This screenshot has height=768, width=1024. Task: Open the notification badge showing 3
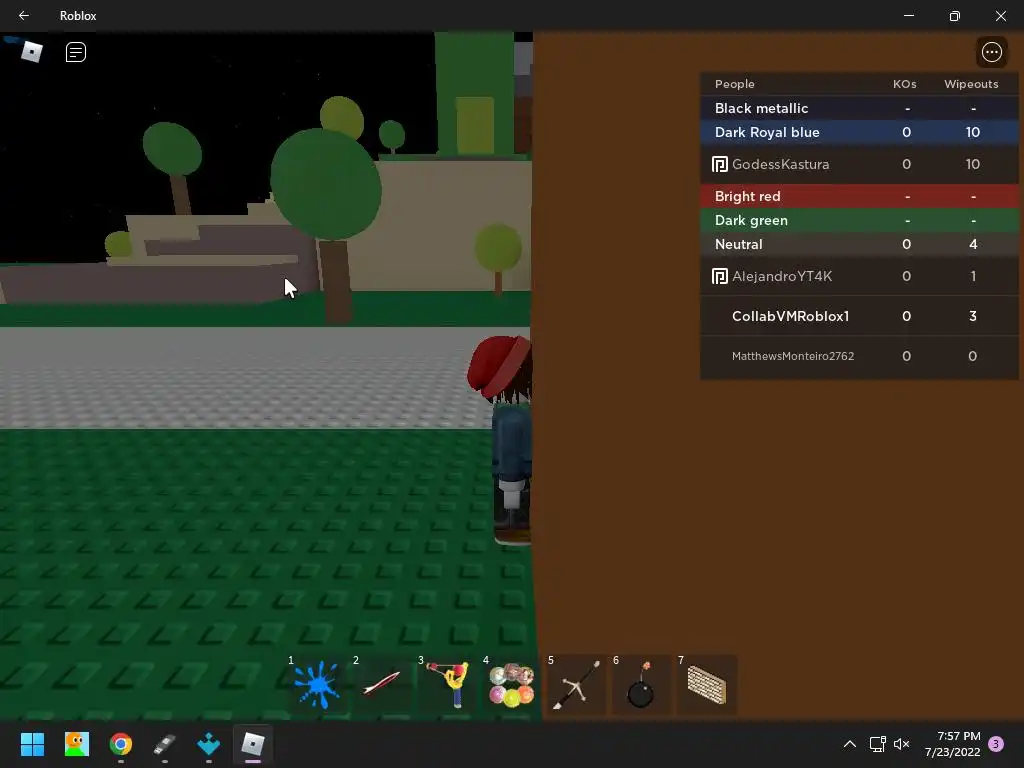coord(996,744)
